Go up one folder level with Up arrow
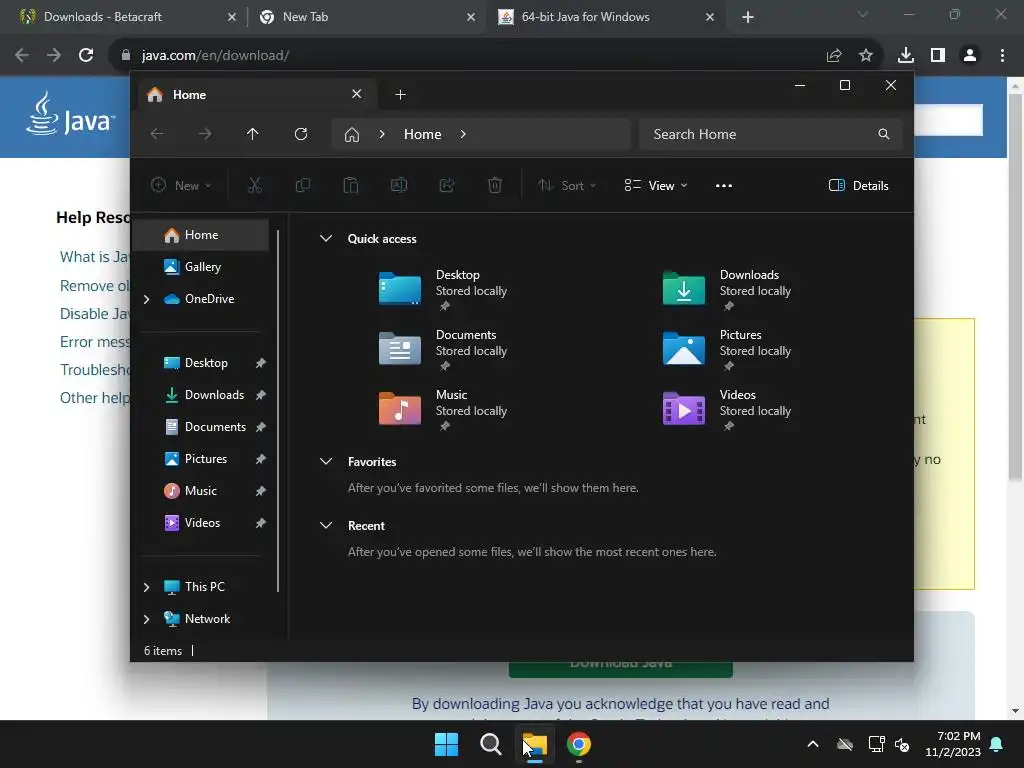 tap(253, 134)
